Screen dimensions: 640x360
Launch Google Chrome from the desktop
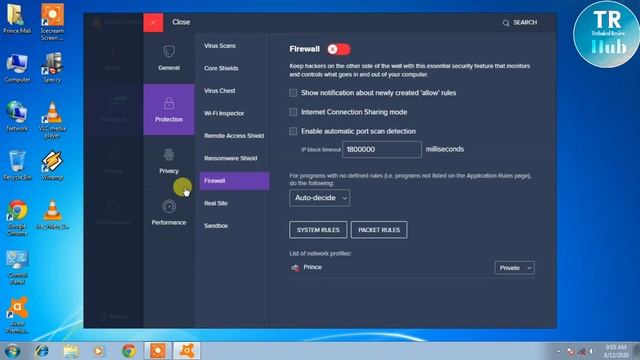[x=17, y=218]
